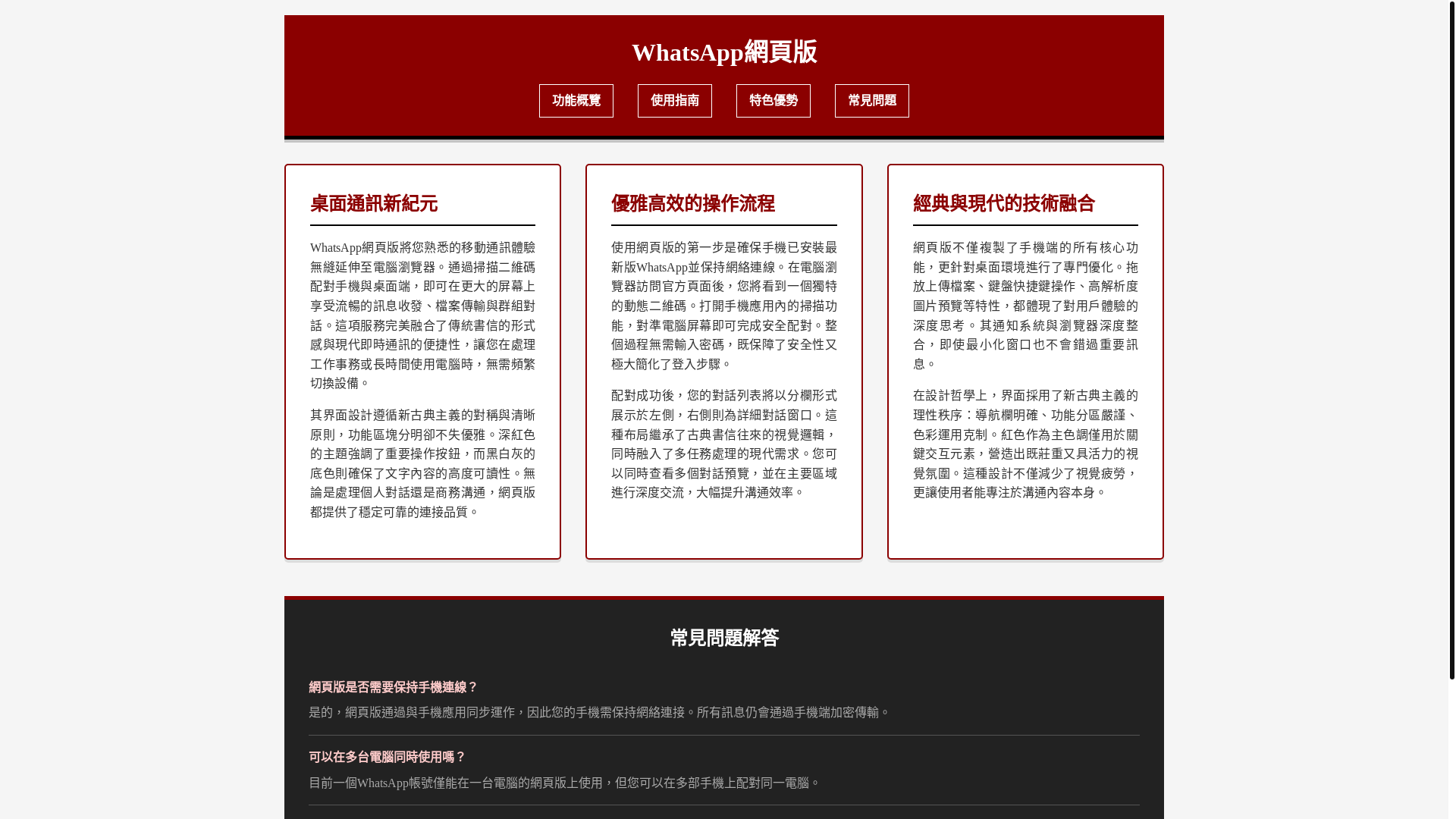Viewport: 1456px width, 819px height.
Task: Click answer starting 是的，網頁版通過與手機應用
Action: click(599, 712)
